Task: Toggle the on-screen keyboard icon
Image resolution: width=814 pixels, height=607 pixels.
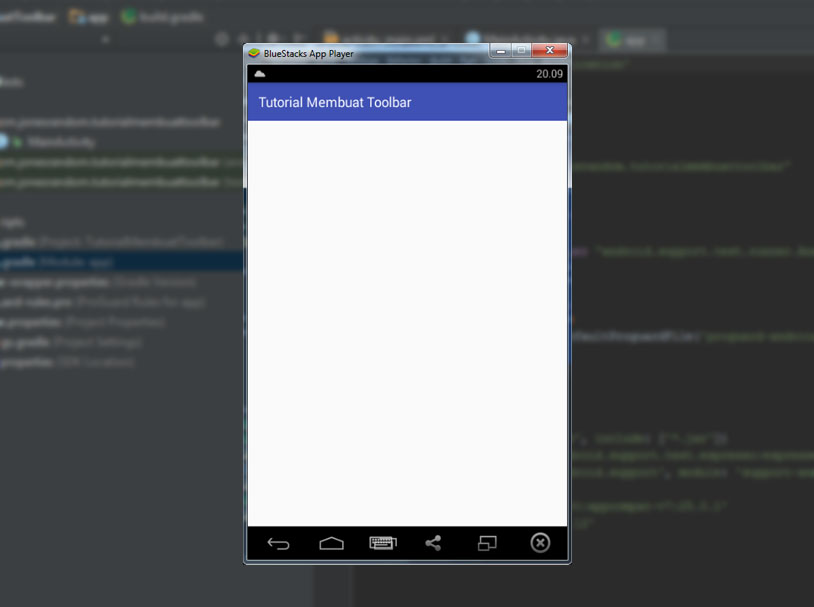Action: pyautogui.click(x=383, y=543)
